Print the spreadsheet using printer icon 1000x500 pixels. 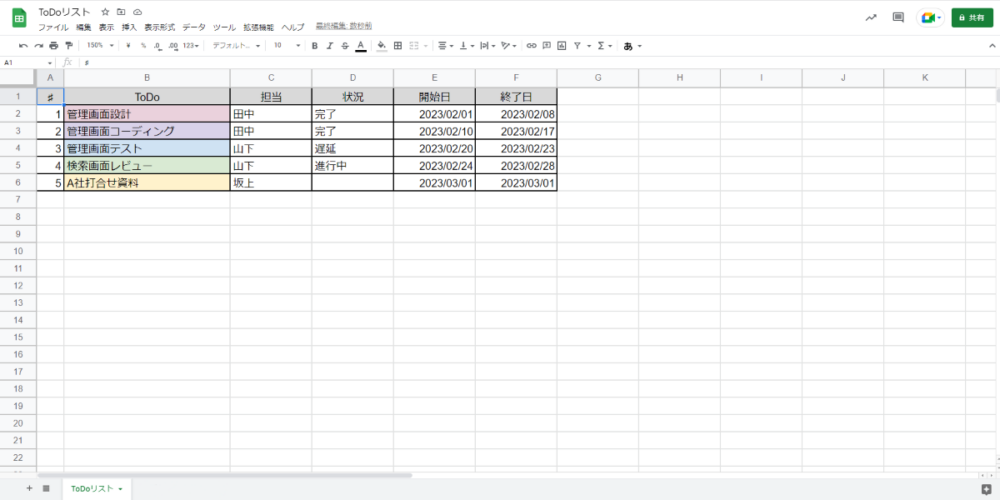53,45
